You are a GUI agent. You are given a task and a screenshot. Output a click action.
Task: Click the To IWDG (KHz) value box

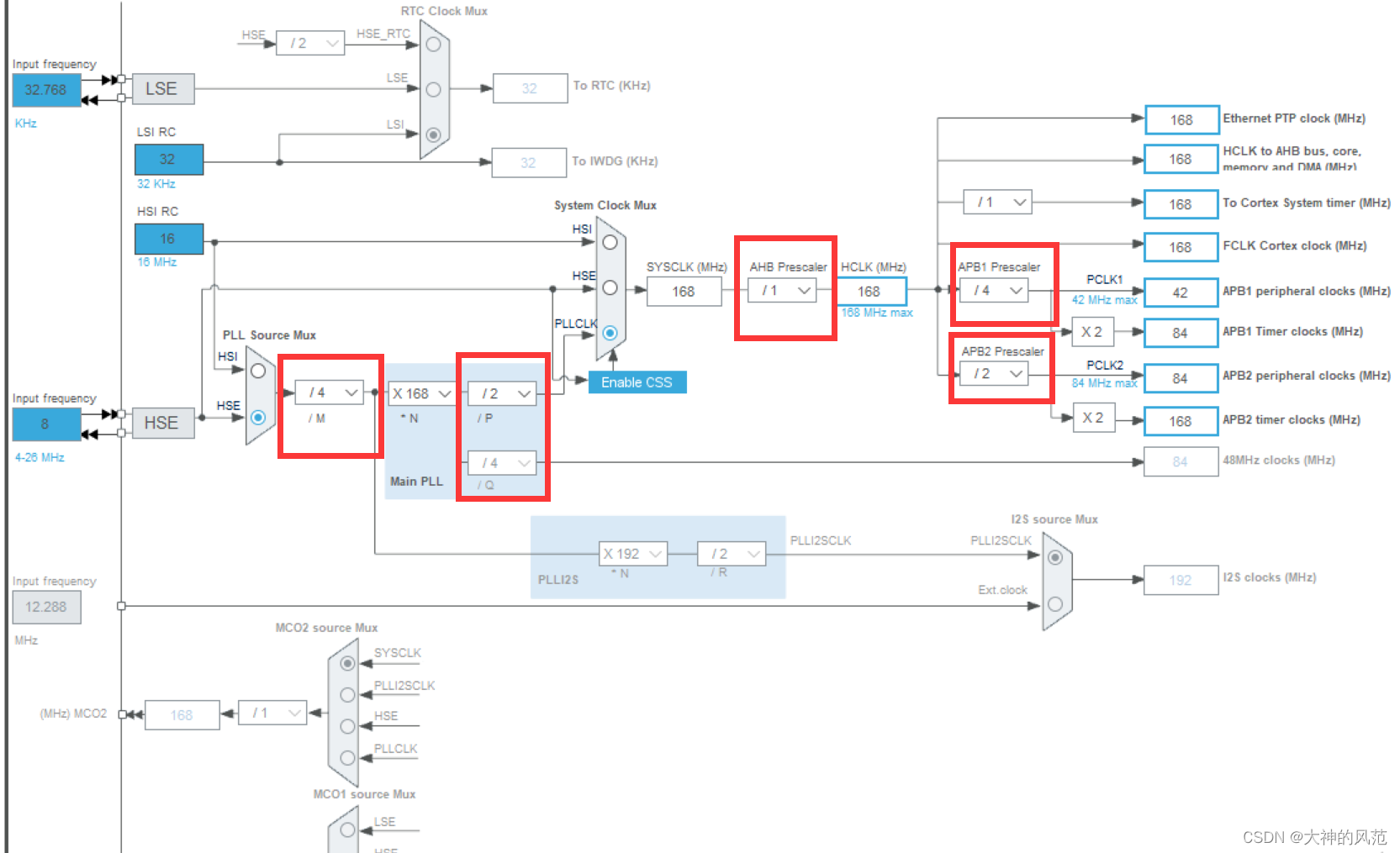(529, 162)
